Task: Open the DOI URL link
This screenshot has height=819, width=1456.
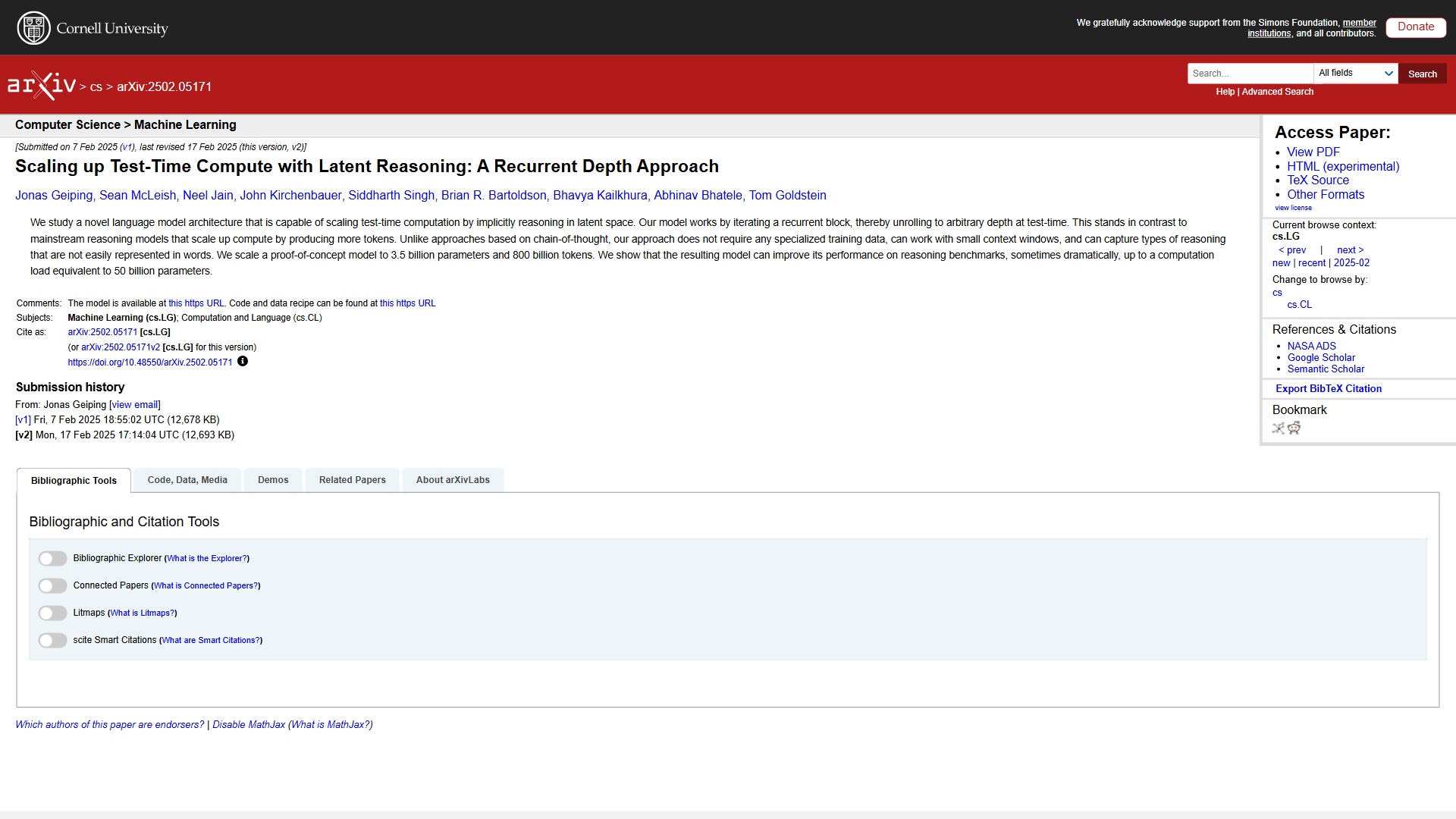Action: [x=150, y=362]
